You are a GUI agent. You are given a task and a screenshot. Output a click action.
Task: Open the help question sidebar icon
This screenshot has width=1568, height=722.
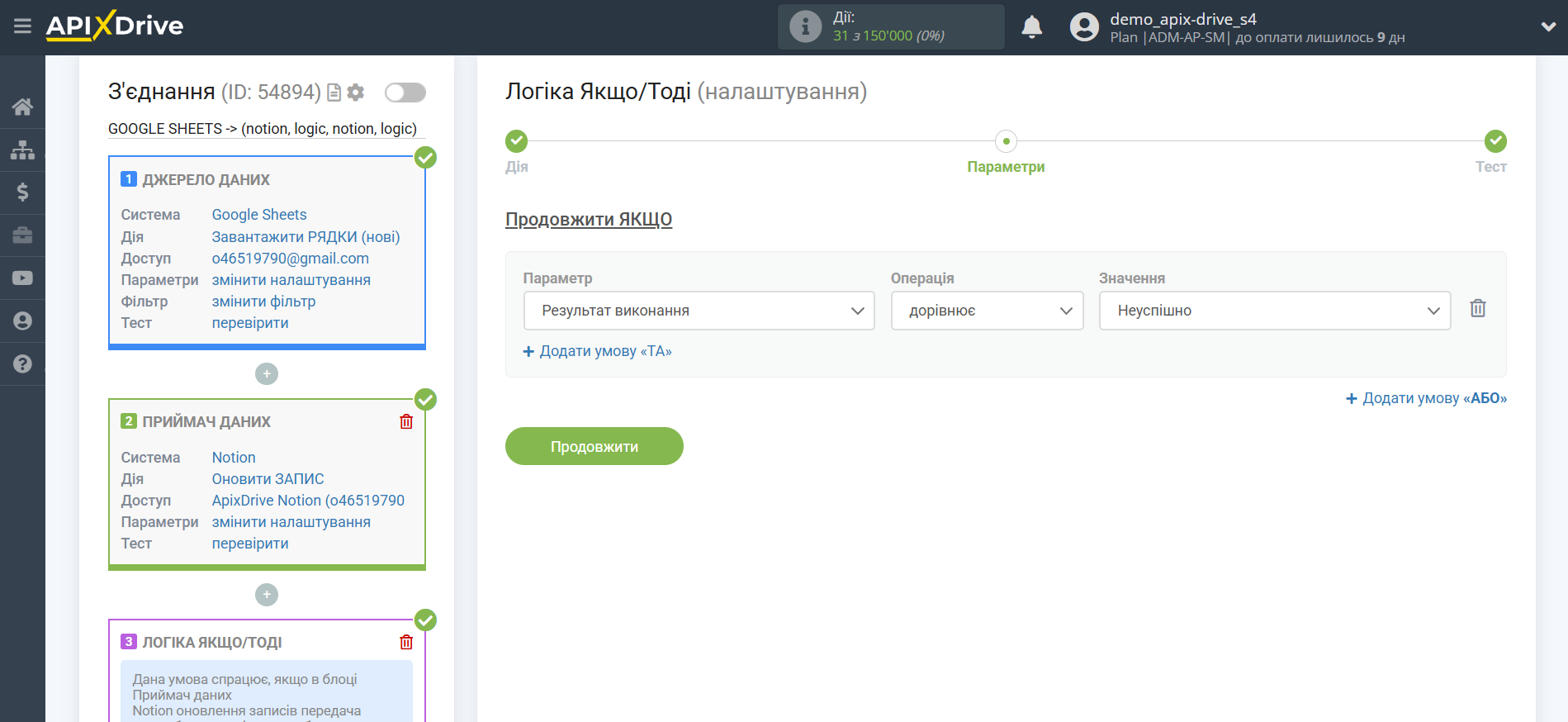point(22,364)
